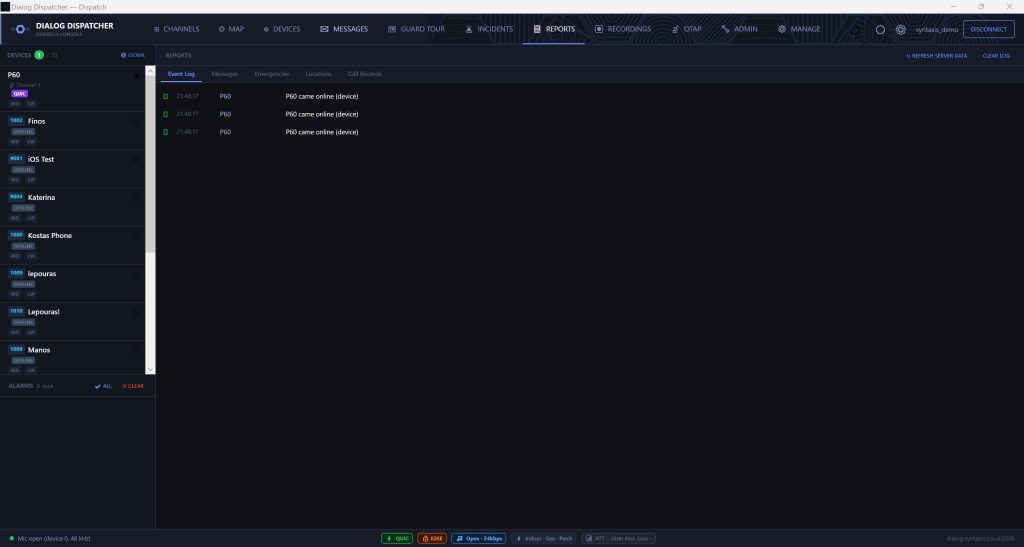The width and height of the screenshot is (1024, 547).
Task: Click the circle status icon in header
Action: [880, 29]
